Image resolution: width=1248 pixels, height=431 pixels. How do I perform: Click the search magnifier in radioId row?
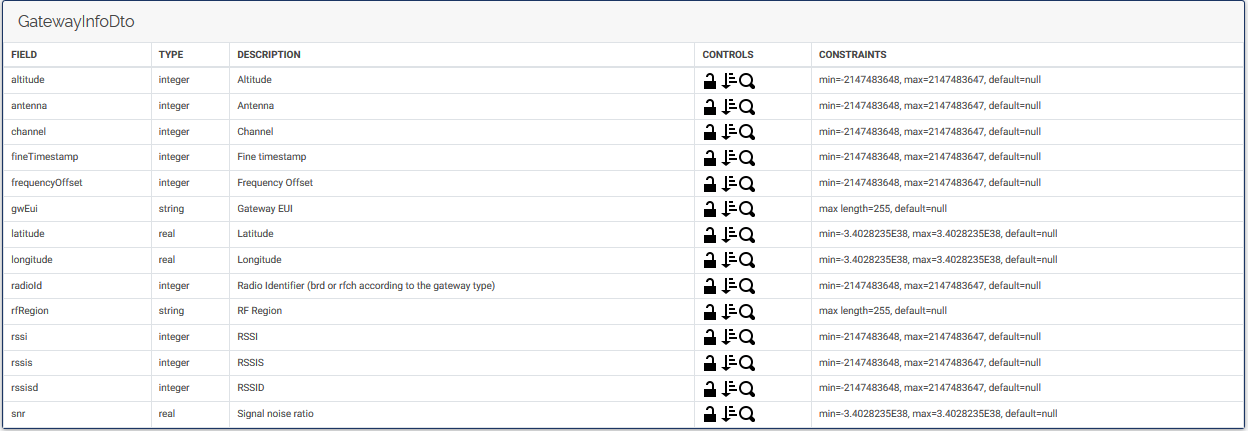coord(746,286)
